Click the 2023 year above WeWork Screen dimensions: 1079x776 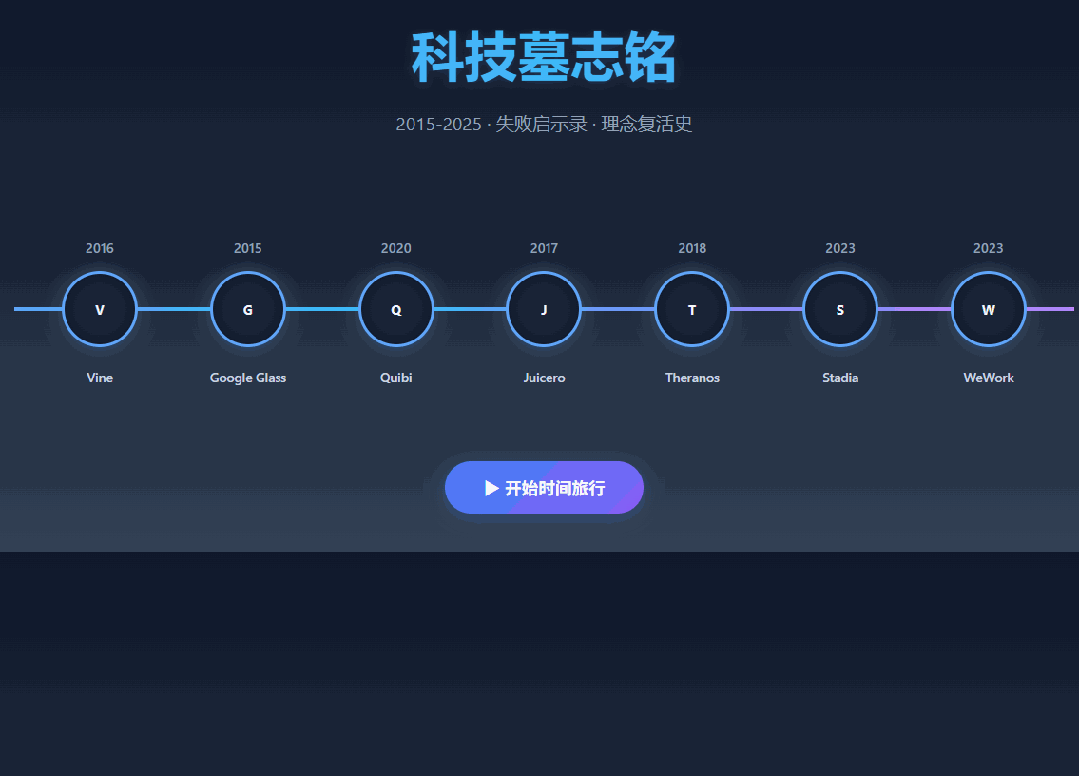989,248
